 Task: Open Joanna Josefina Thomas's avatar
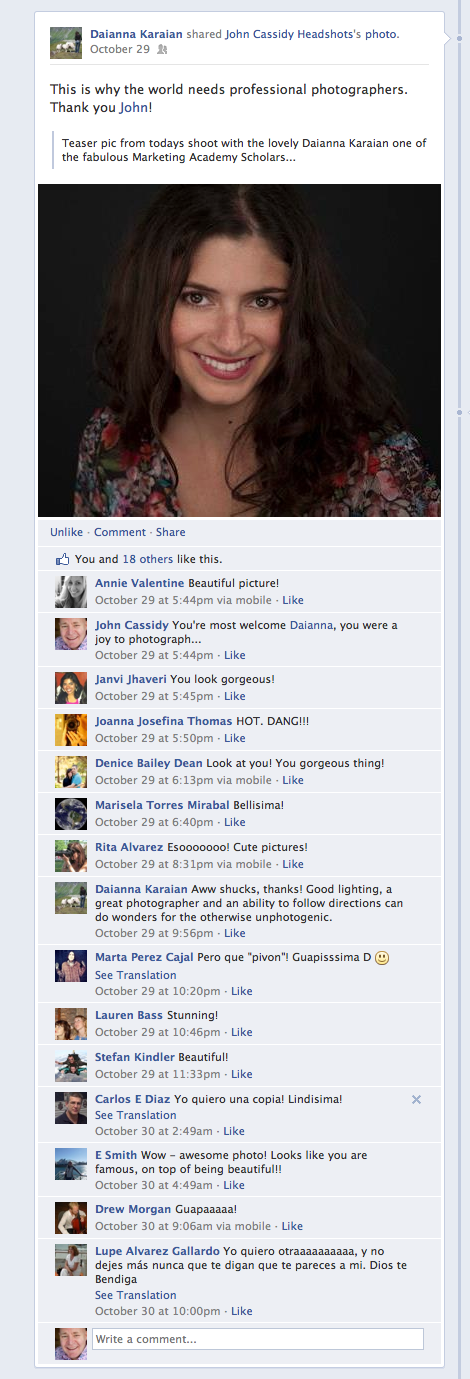pyautogui.click(x=71, y=730)
